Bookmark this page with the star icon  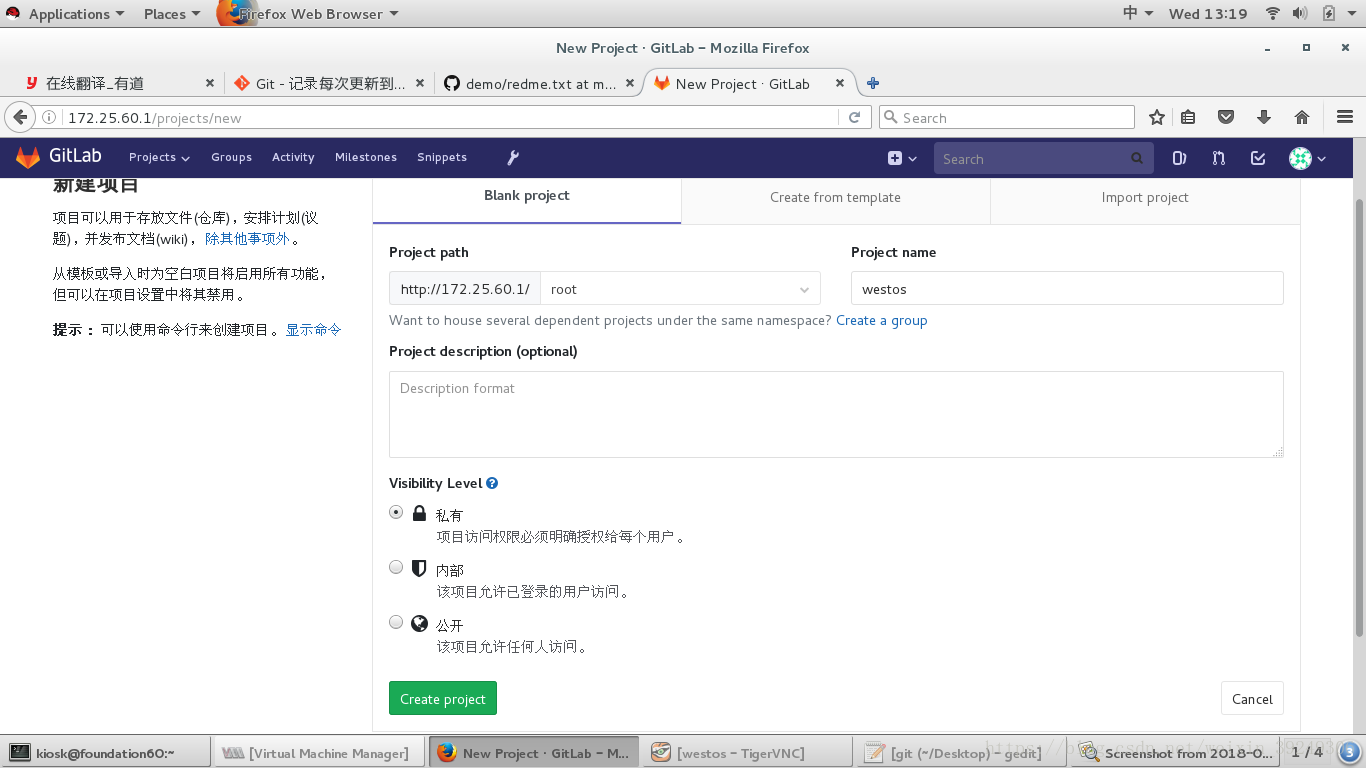point(1157,117)
